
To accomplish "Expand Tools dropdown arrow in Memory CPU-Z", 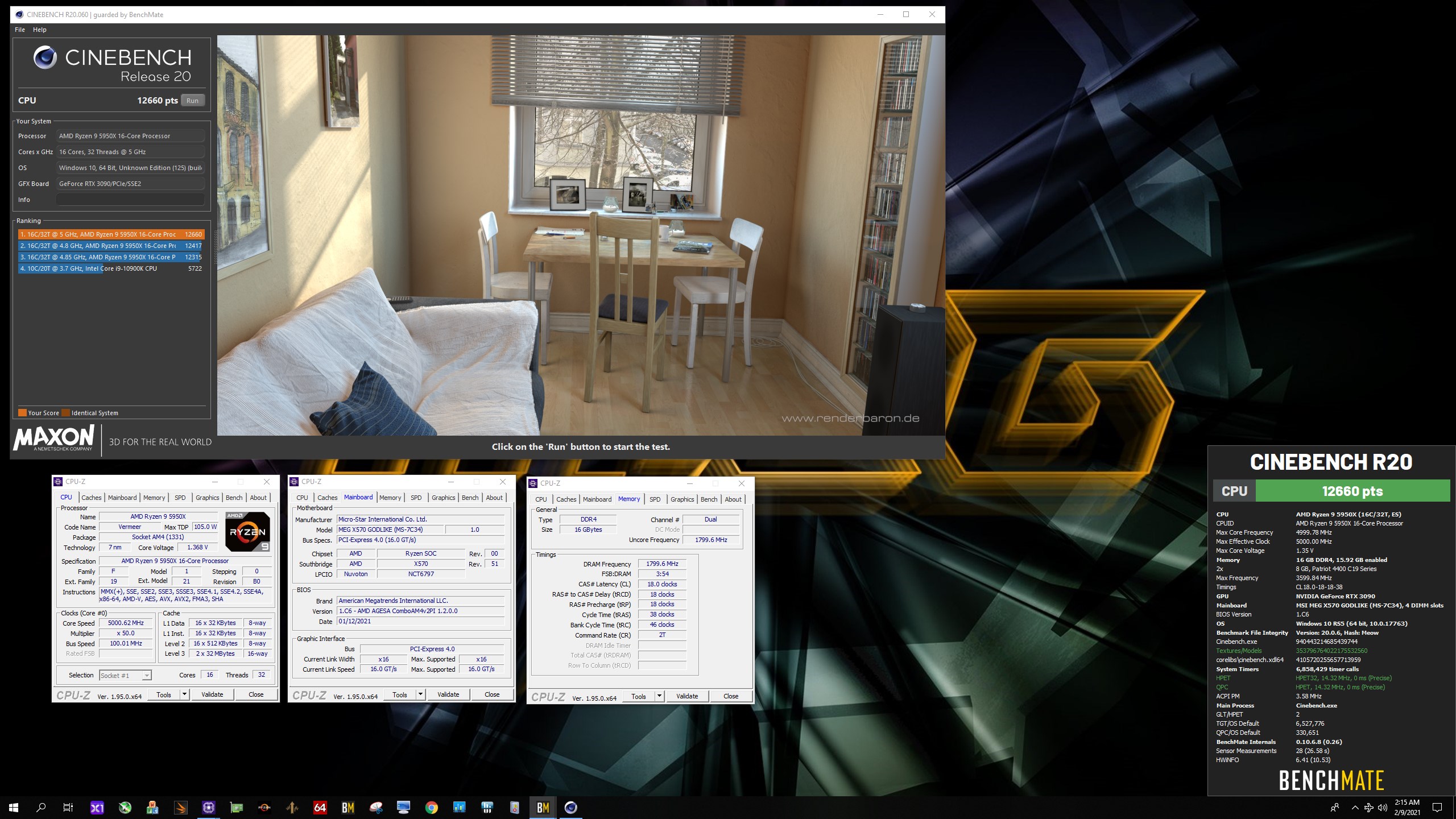I will 659,696.
